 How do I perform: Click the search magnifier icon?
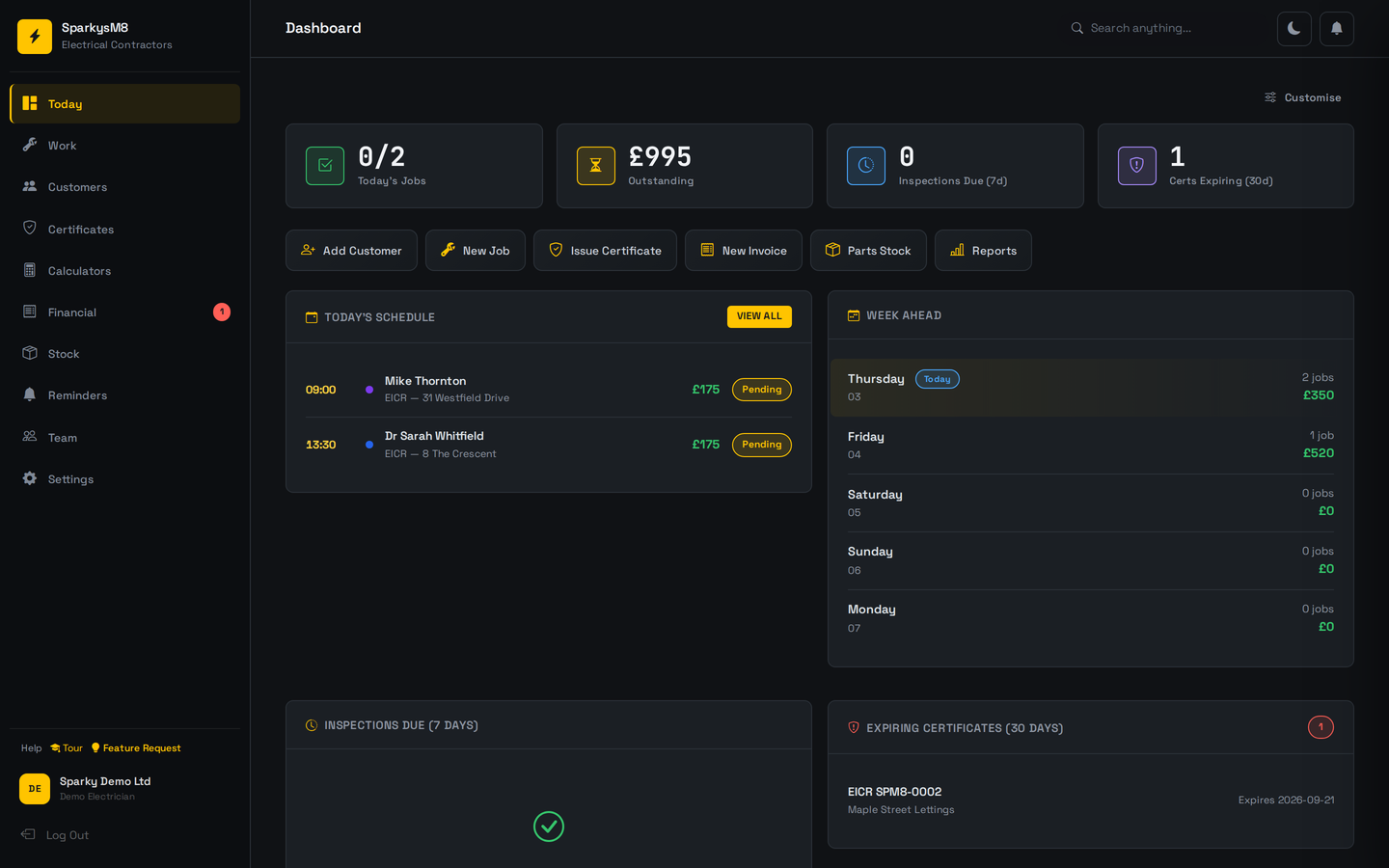coord(1077,28)
